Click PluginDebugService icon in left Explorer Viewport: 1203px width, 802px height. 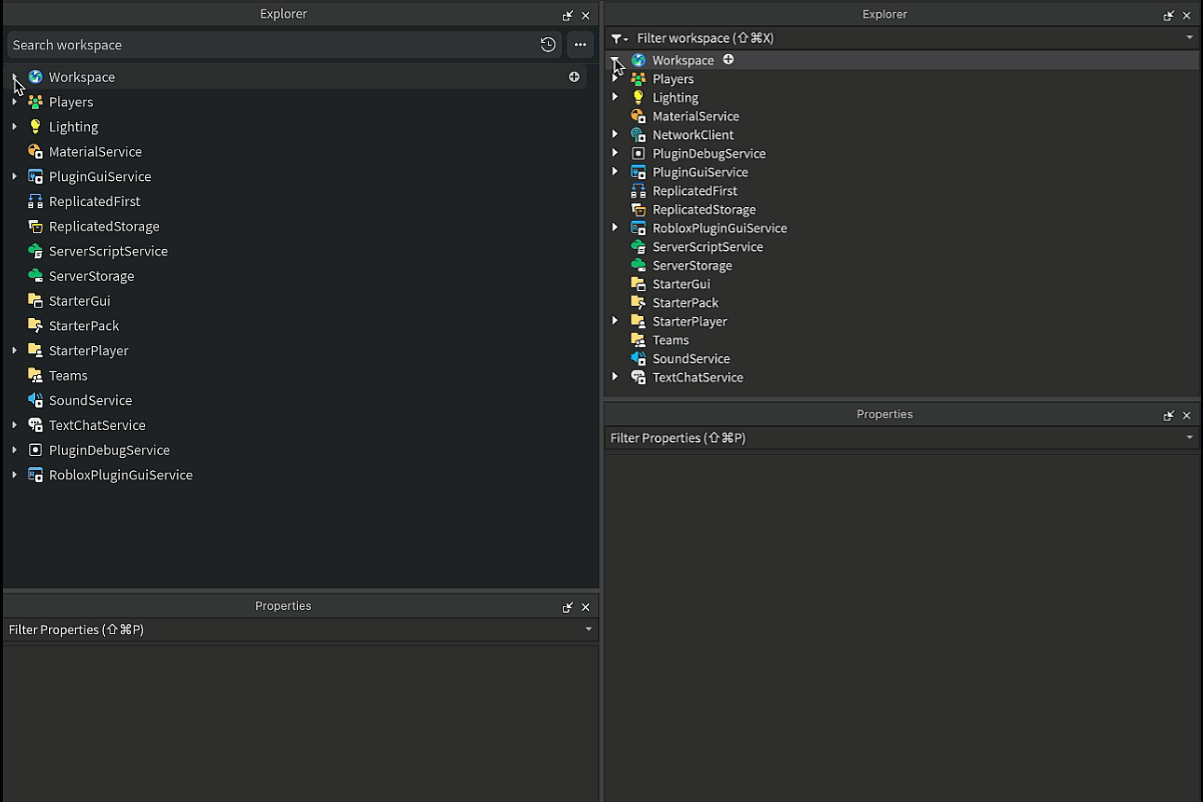point(35,450)
